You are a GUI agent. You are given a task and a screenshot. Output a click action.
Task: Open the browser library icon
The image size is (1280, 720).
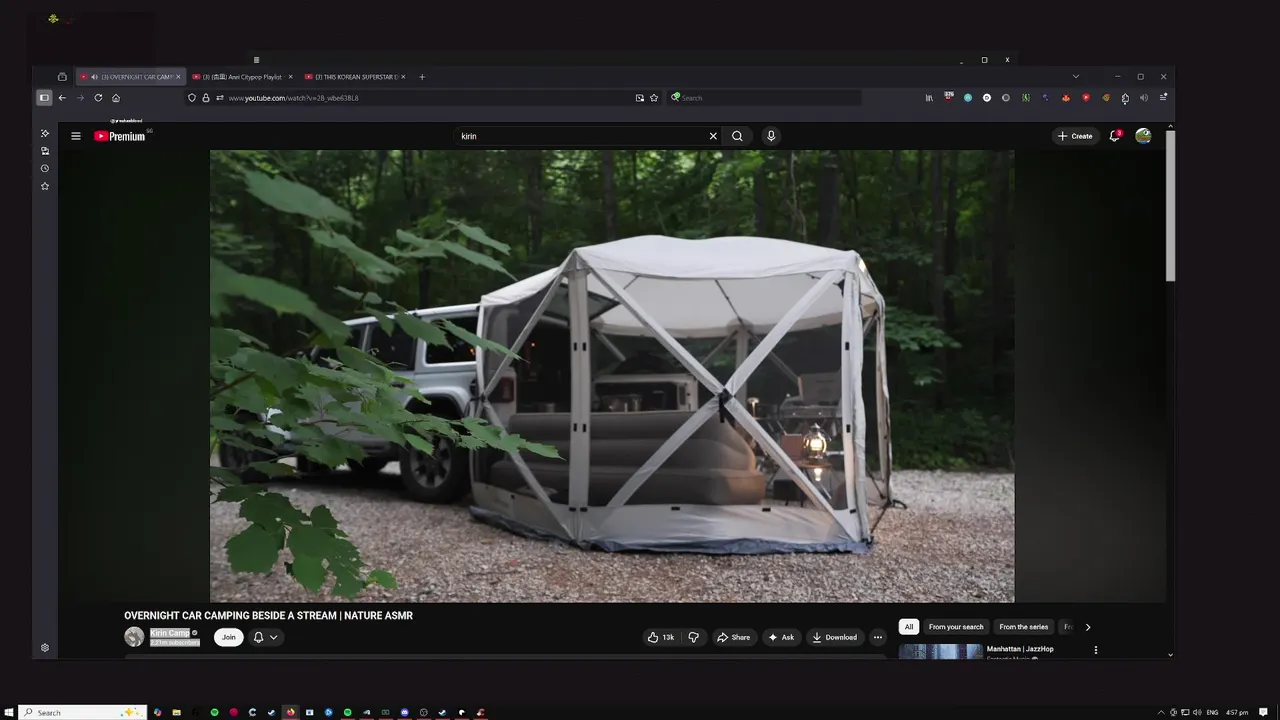(x=929, y=98)
